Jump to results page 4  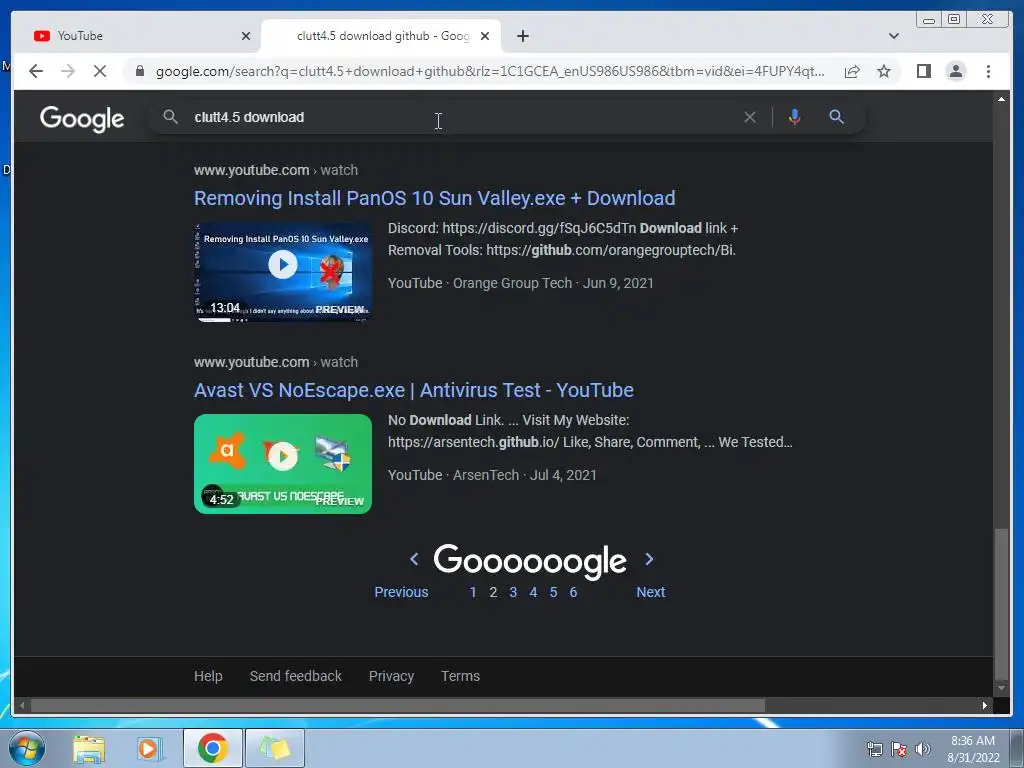click(534, 592)
